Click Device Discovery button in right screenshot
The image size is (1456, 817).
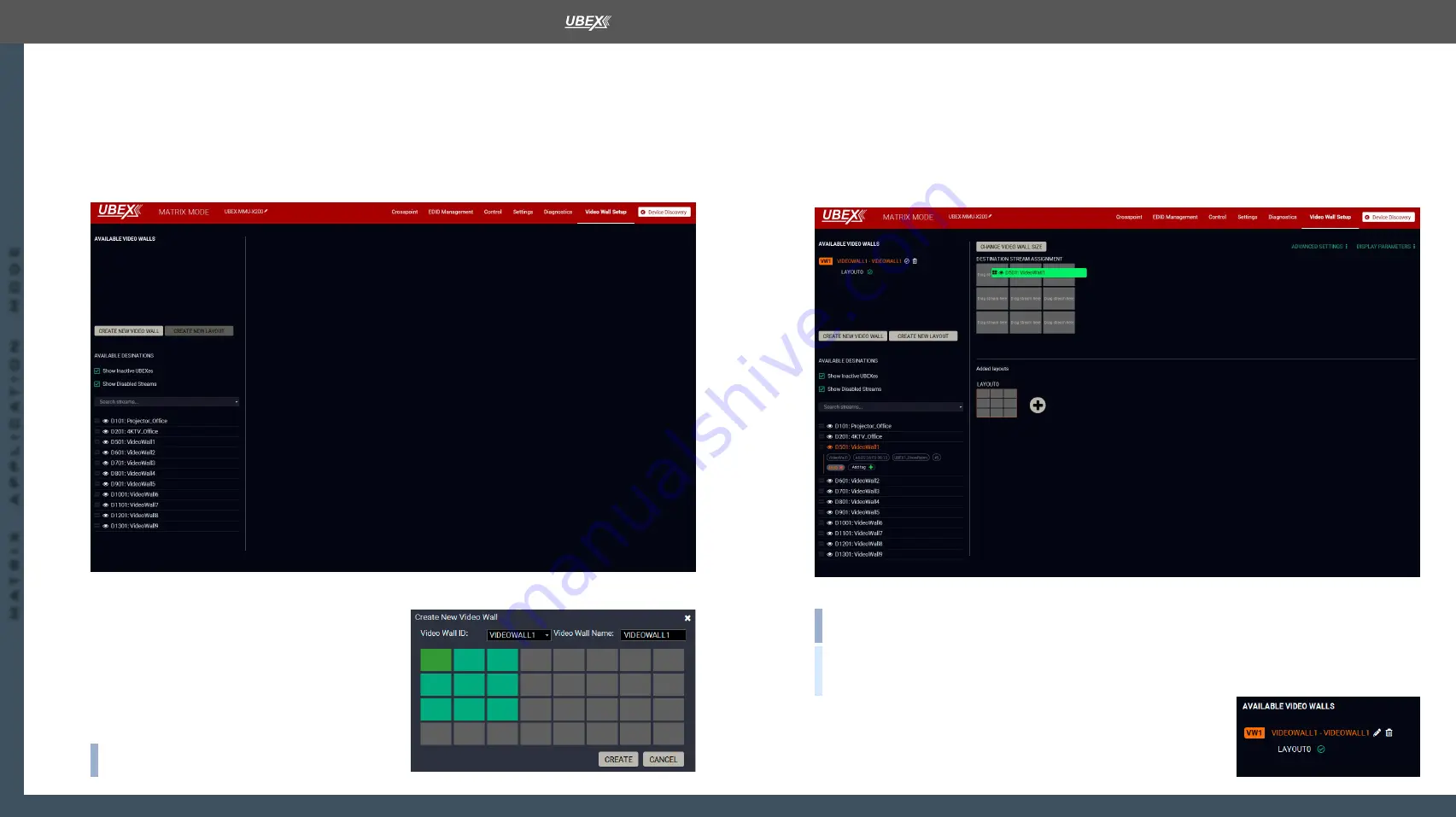pos(1389,217)
